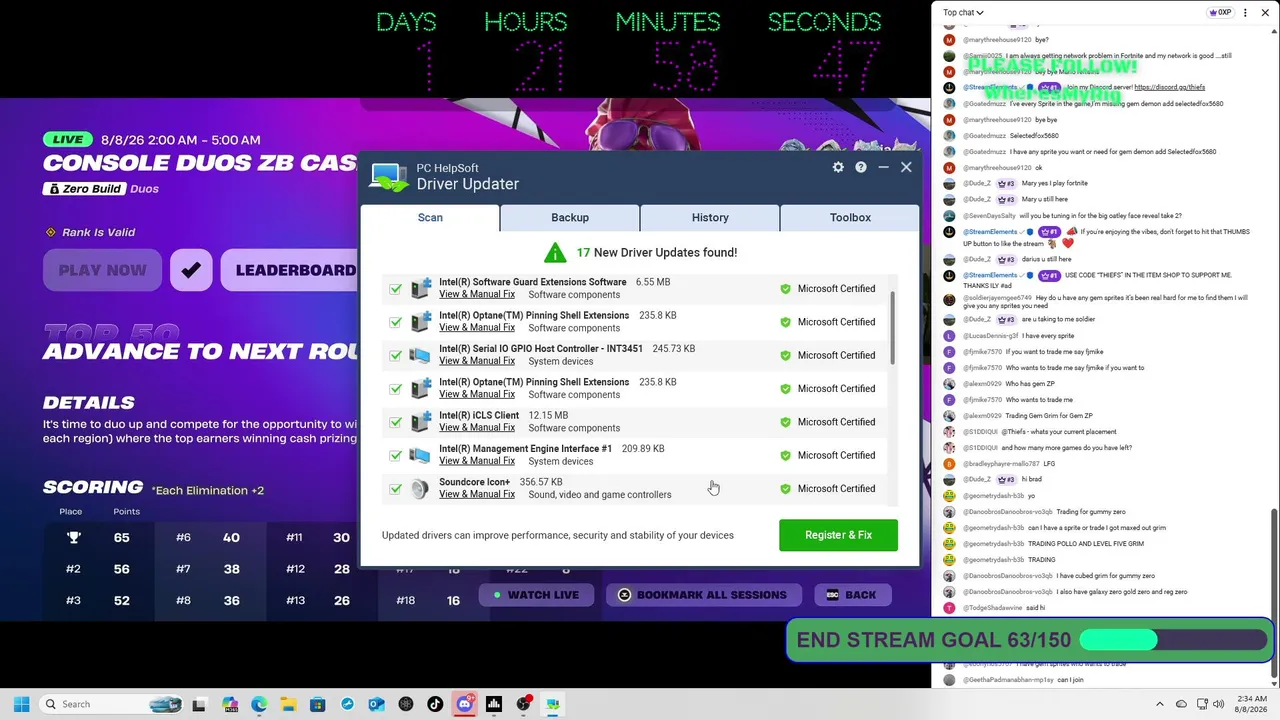Viewport: 1280px width, 720px height.
Task: Open View & Manual Fix for iCLS Client
Action: (x=477, y=428)
